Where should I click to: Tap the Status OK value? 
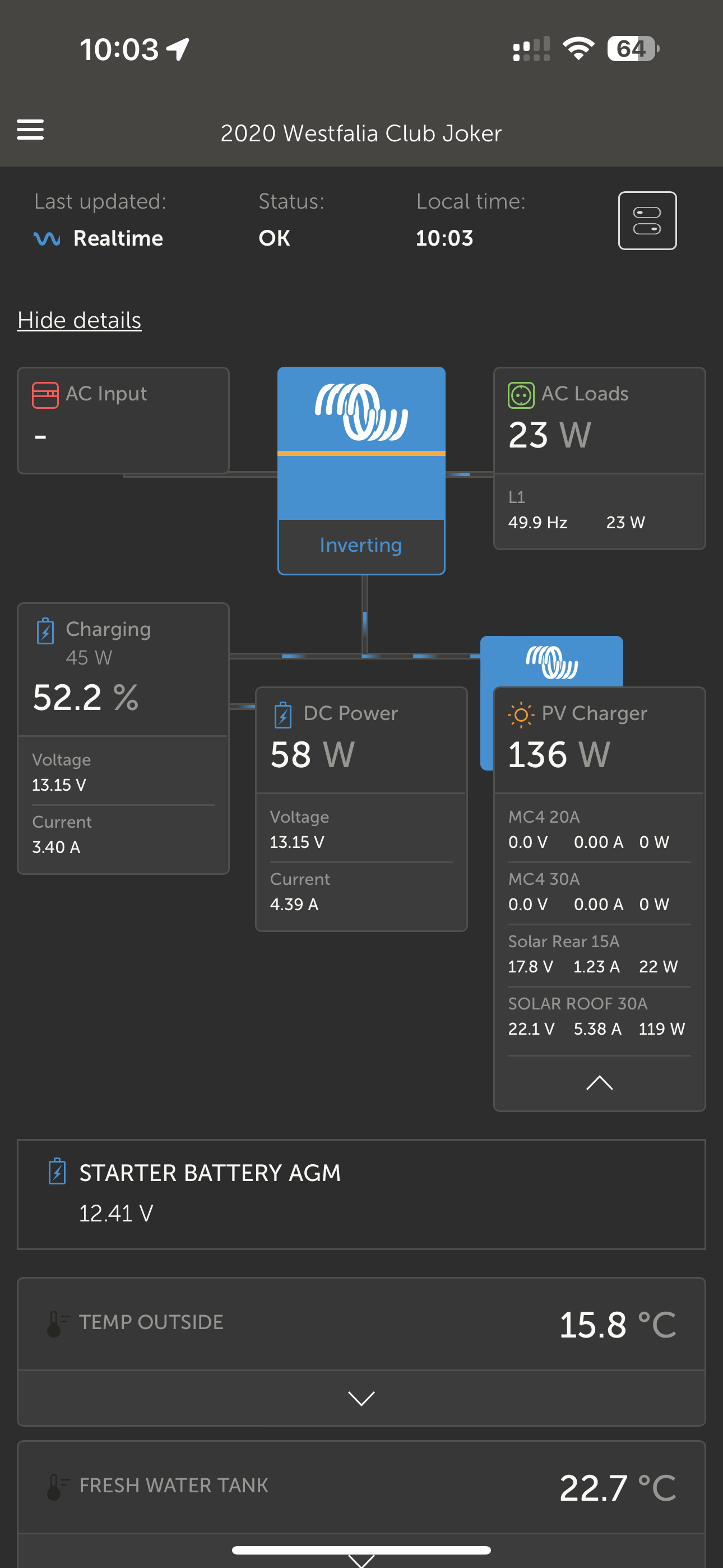(275, 238)
